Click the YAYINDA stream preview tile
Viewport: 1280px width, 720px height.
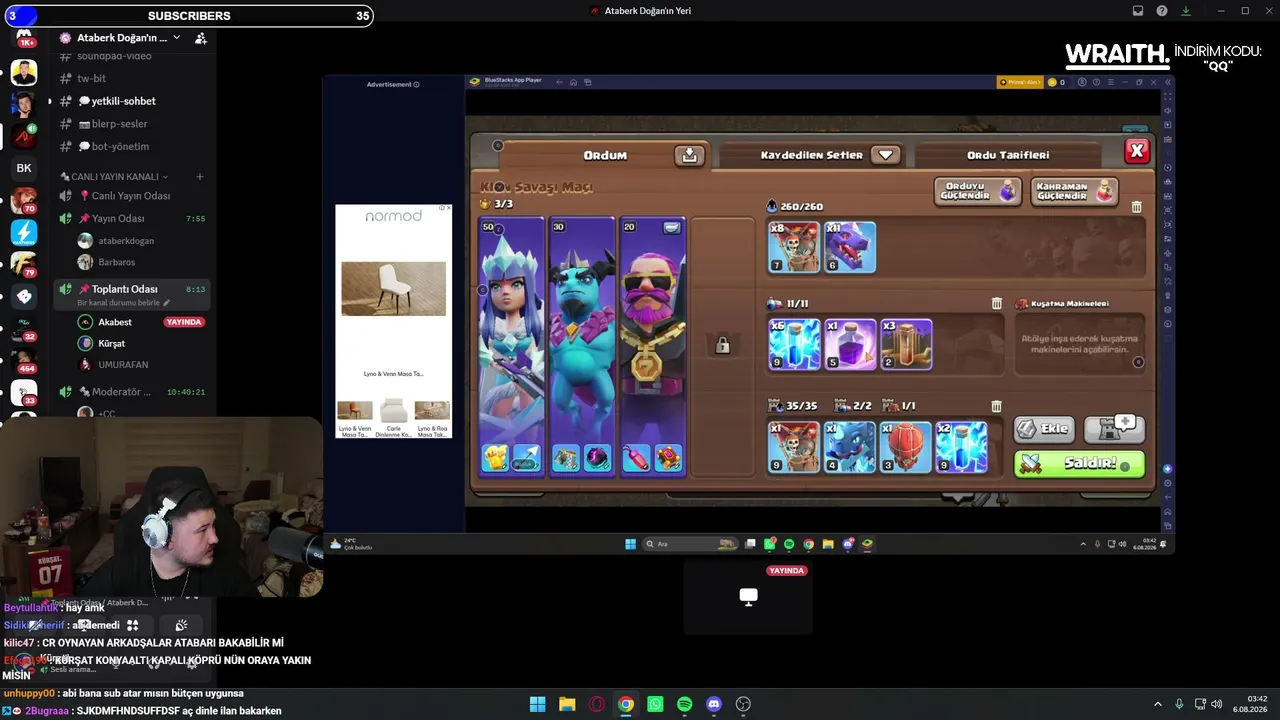[x=748, y=596]
